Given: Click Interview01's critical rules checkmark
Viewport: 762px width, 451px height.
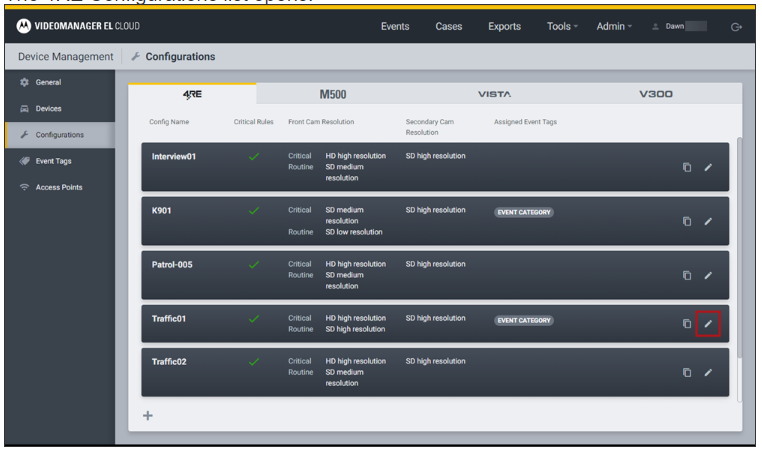Looking at the screenshot, I should point(254,156).
